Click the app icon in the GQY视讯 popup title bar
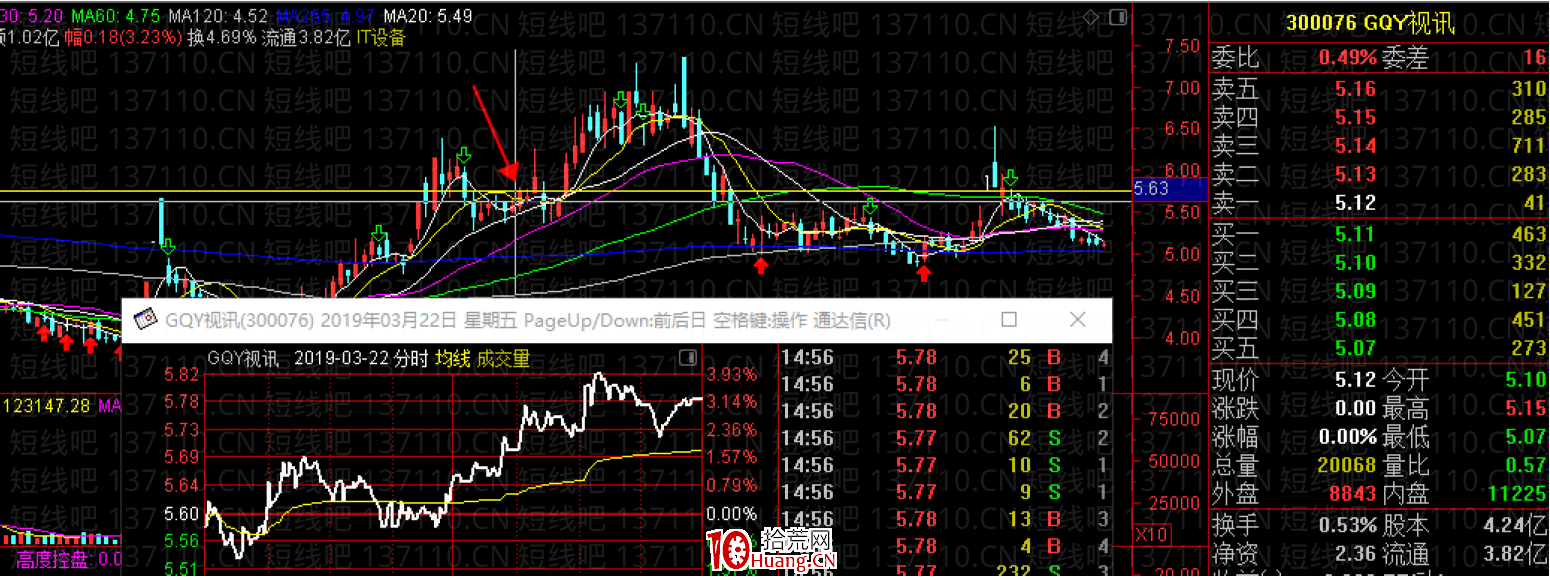 point(147,320)
